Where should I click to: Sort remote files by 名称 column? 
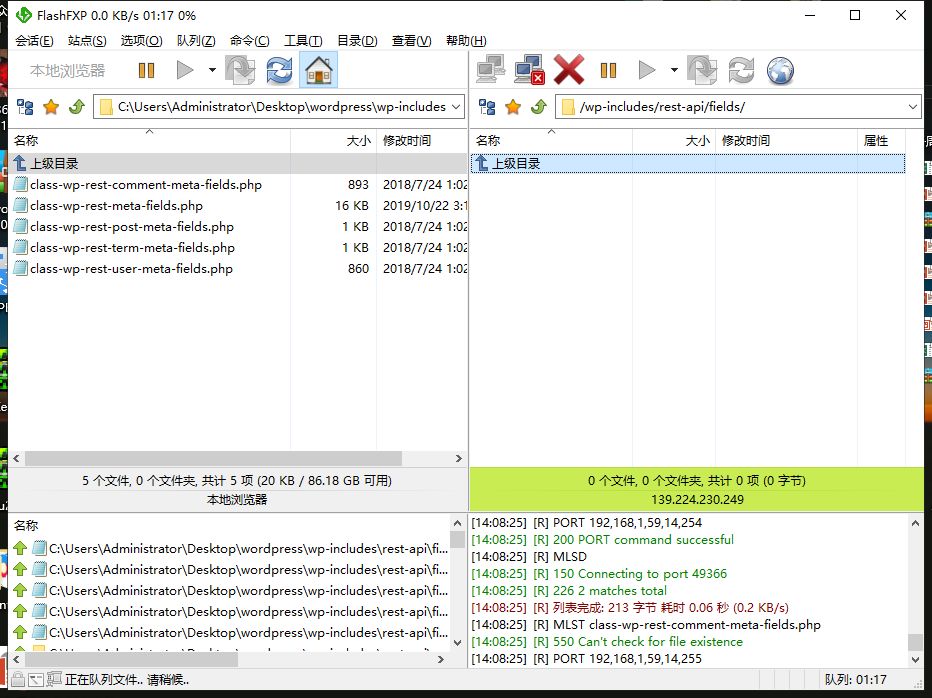click(551, 140)
